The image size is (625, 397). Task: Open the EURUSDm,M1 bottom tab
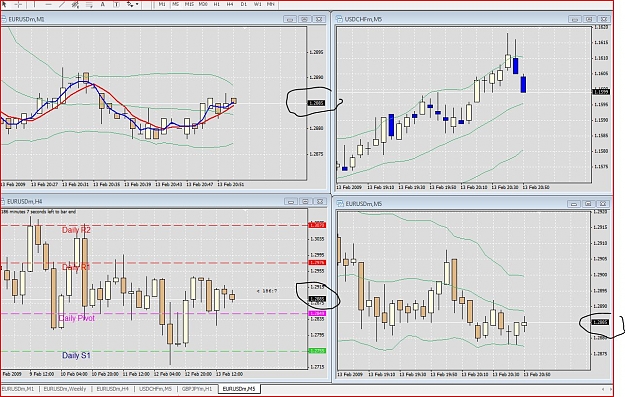(18, 389)
